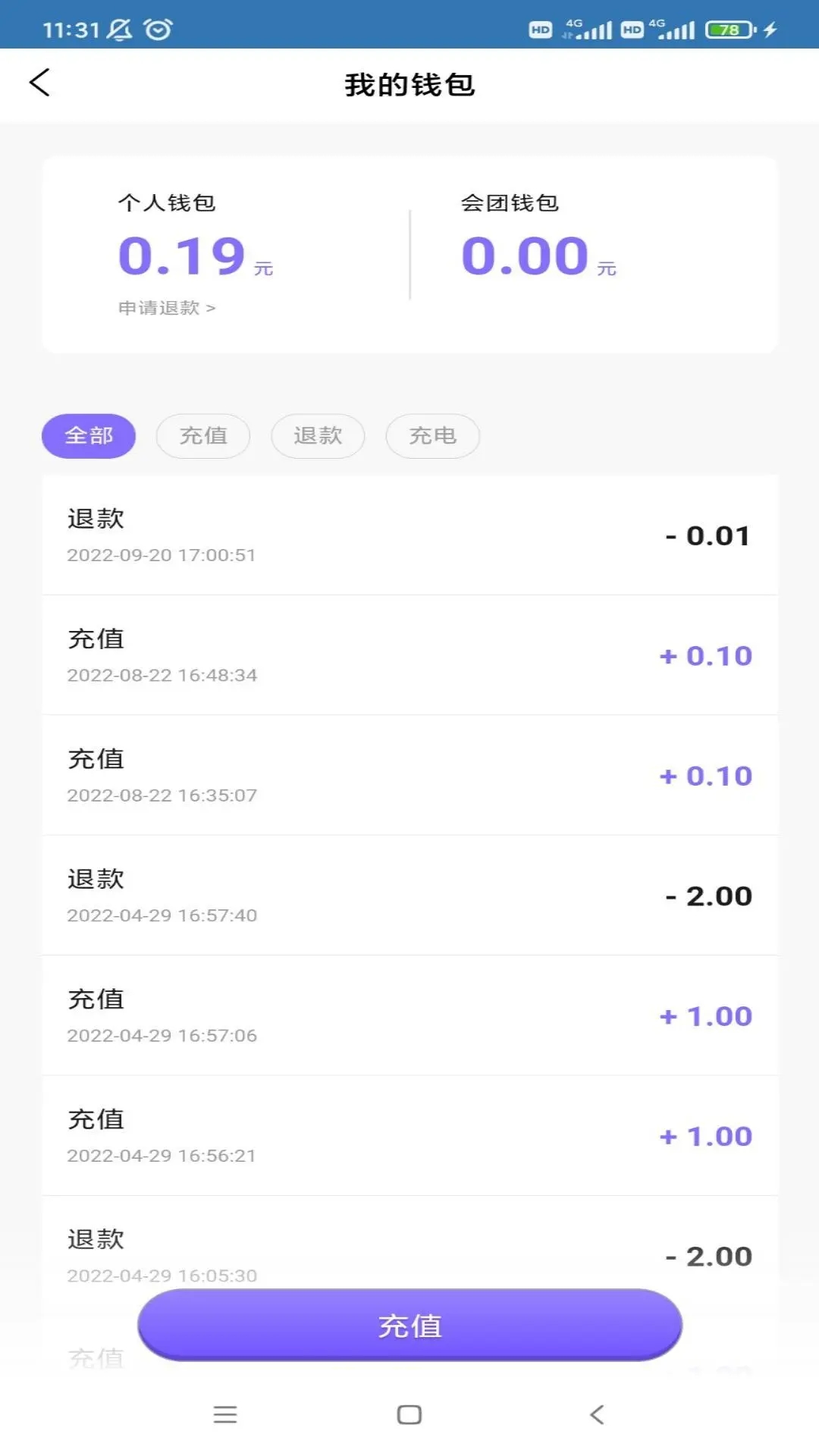Show only 充电 records
819x1456 pixels.
point(432,436)
